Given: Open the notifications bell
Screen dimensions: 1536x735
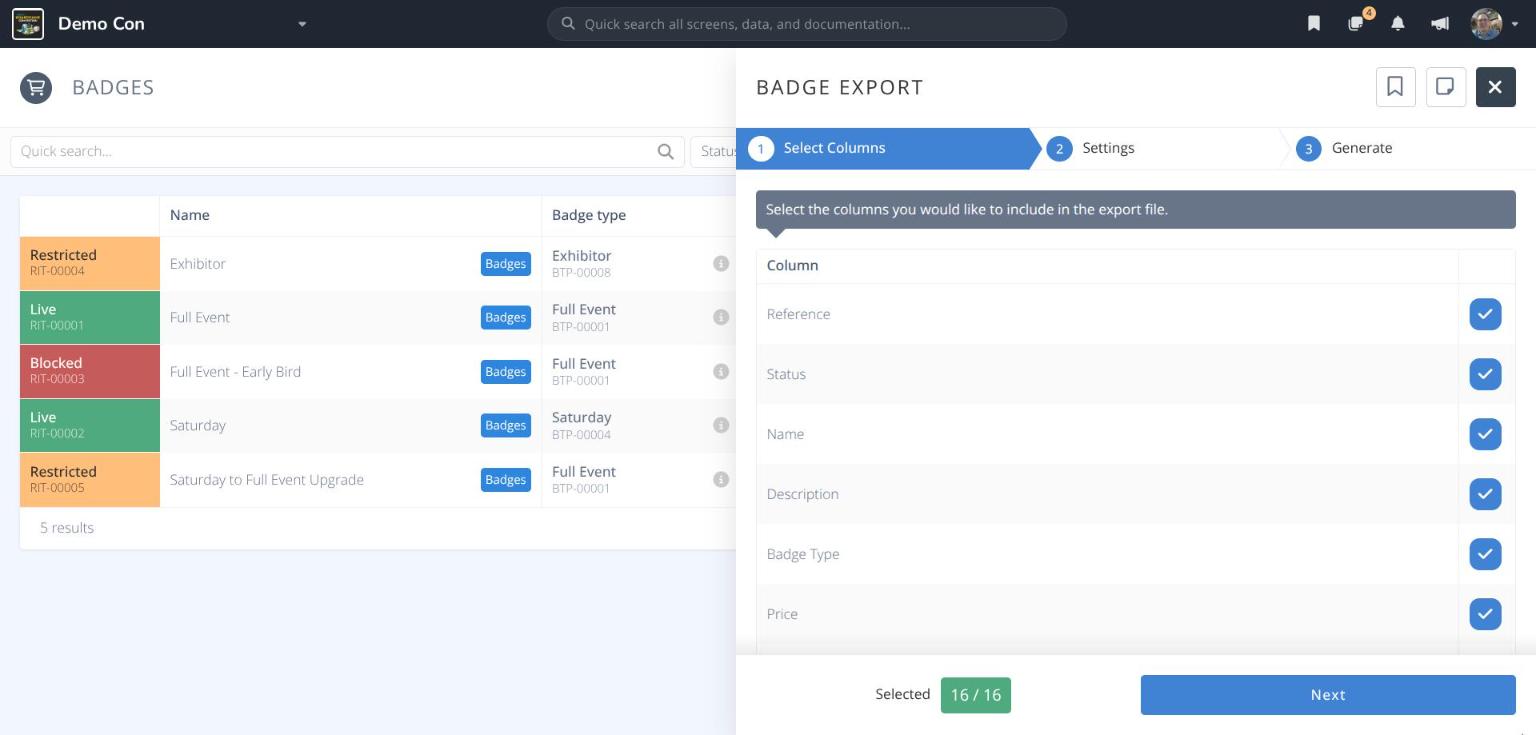Looking at the screenshot, I should point(1398,24).
